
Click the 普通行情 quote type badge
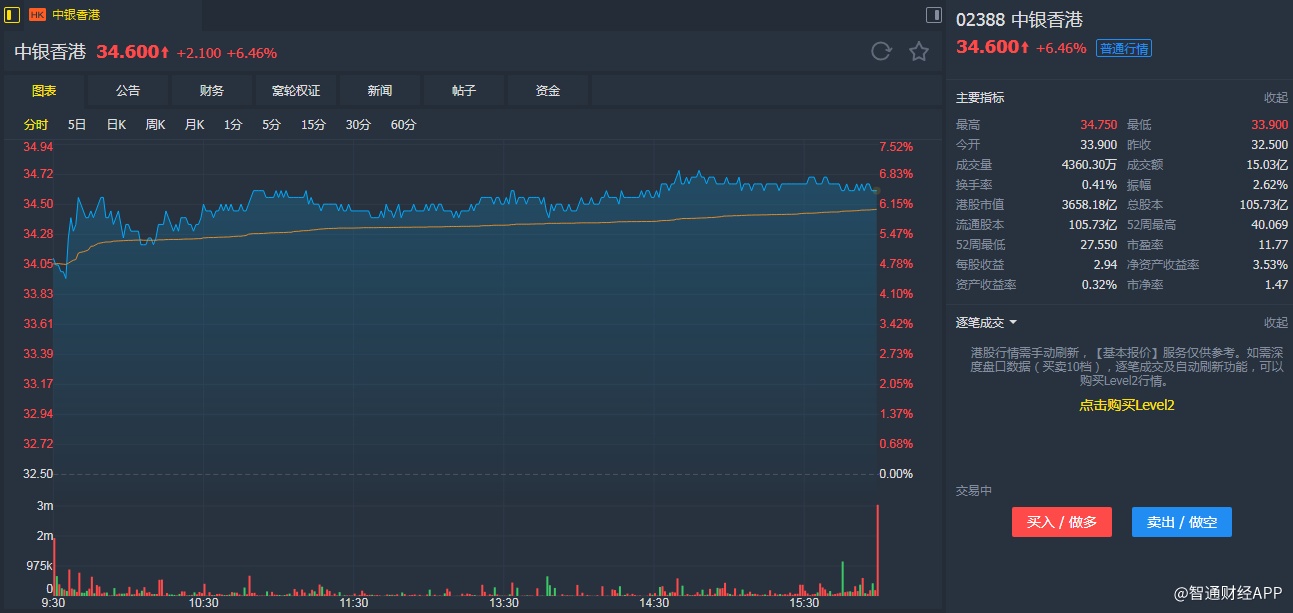pyautogui.click(x=1123, y=48)
